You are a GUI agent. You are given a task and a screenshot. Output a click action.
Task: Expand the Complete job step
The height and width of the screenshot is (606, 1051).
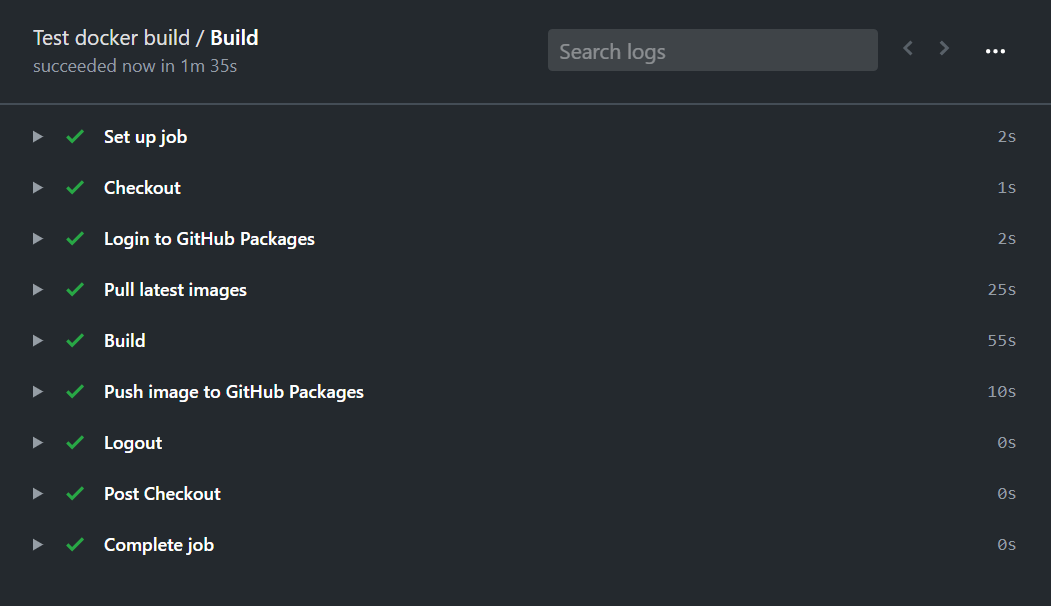pos(37,544)
